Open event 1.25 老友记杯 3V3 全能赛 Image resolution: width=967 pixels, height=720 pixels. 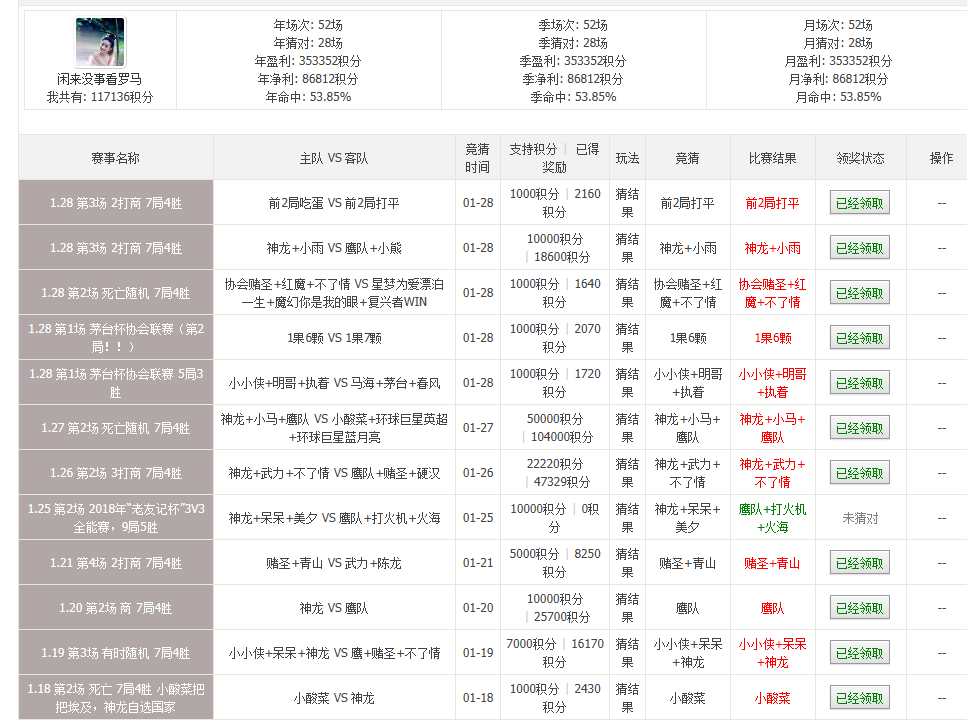[x=114, y=517]
